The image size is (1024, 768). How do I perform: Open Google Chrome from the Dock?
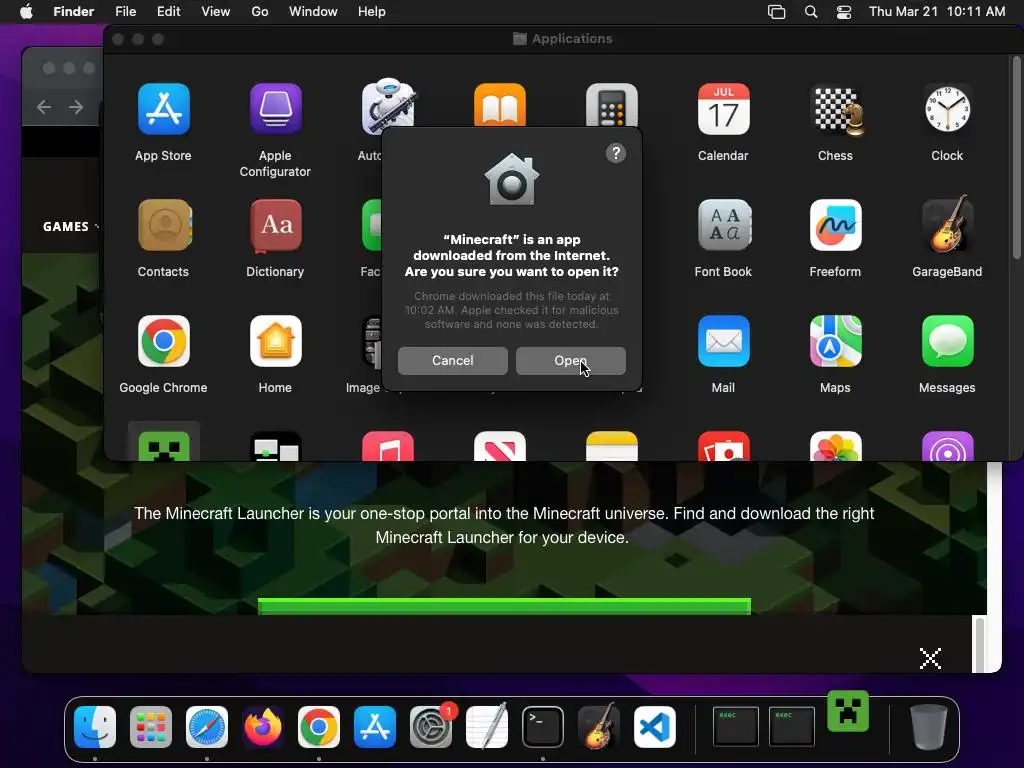[x=319, y=727]
